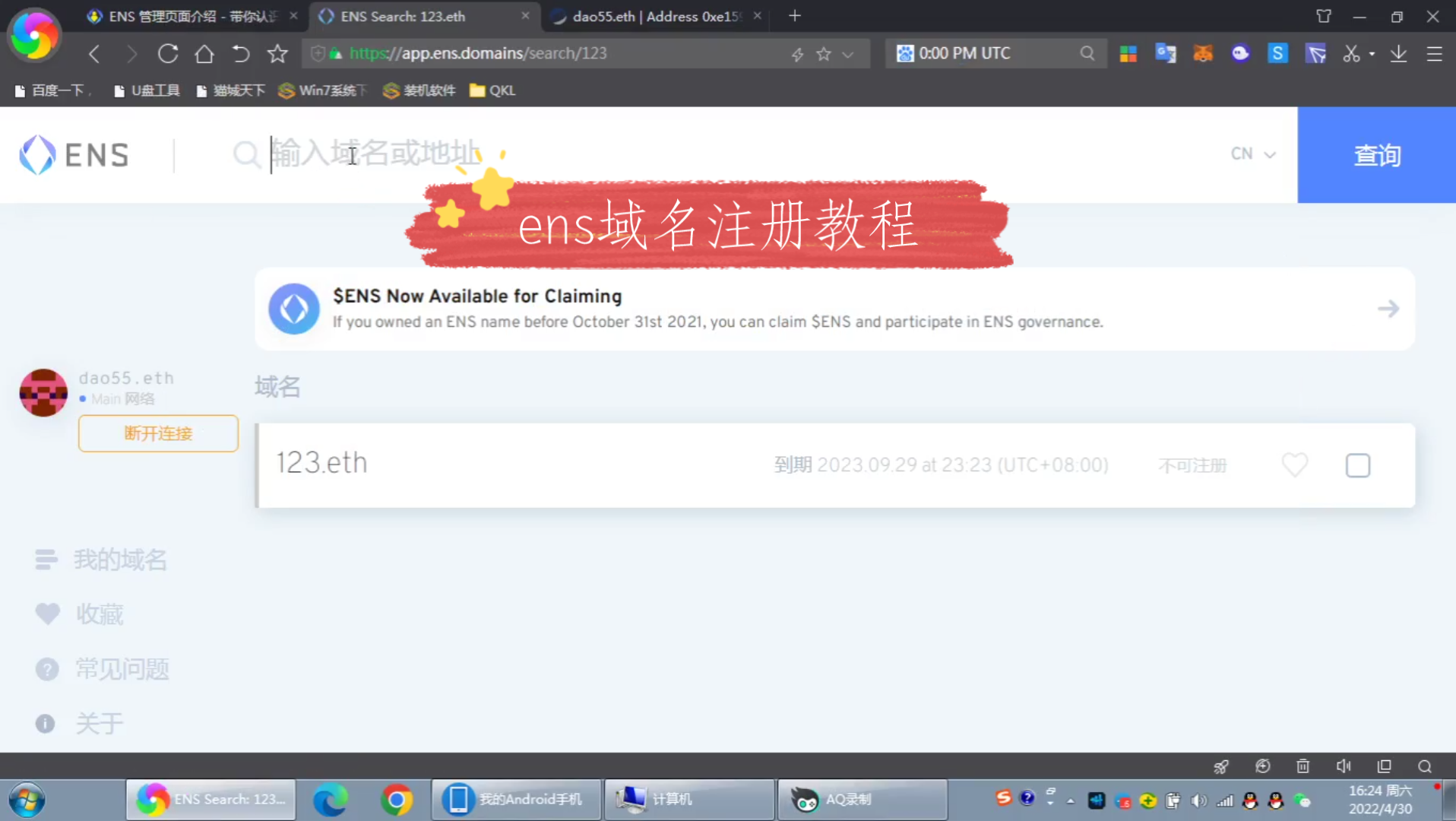Click the dao55.eth account avatar
This screenshot has height=821, width=1456.
(43, 393)
